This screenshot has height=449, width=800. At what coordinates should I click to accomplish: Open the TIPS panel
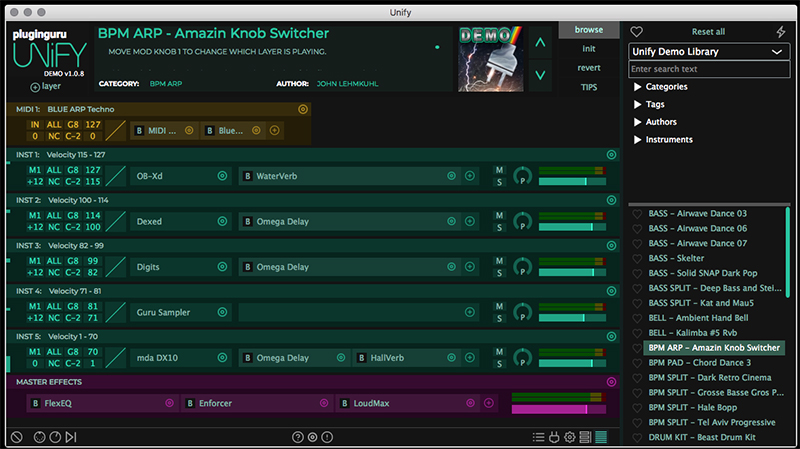pos(589,87)
